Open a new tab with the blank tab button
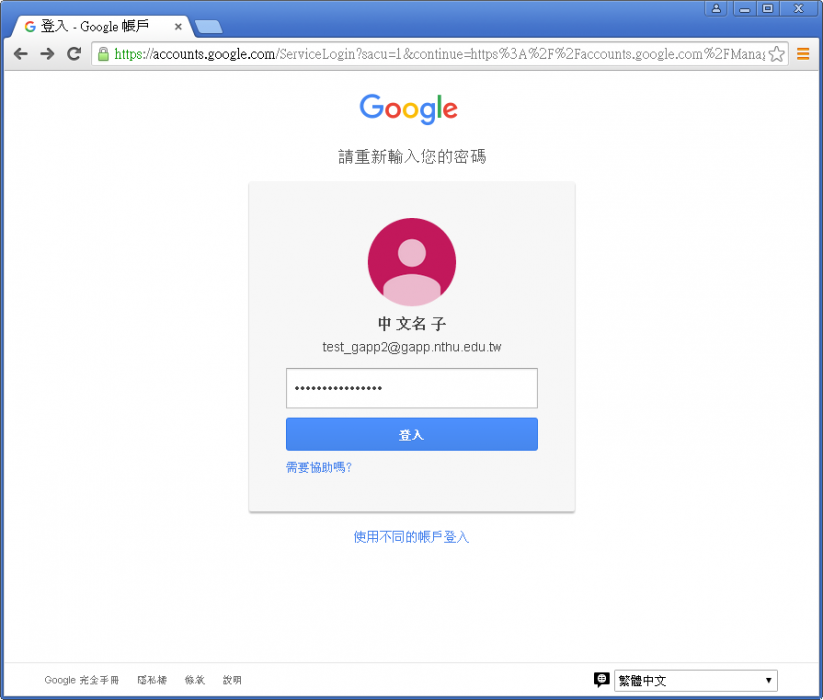Viewport: 823px width, 700px height. click(208, 27)
